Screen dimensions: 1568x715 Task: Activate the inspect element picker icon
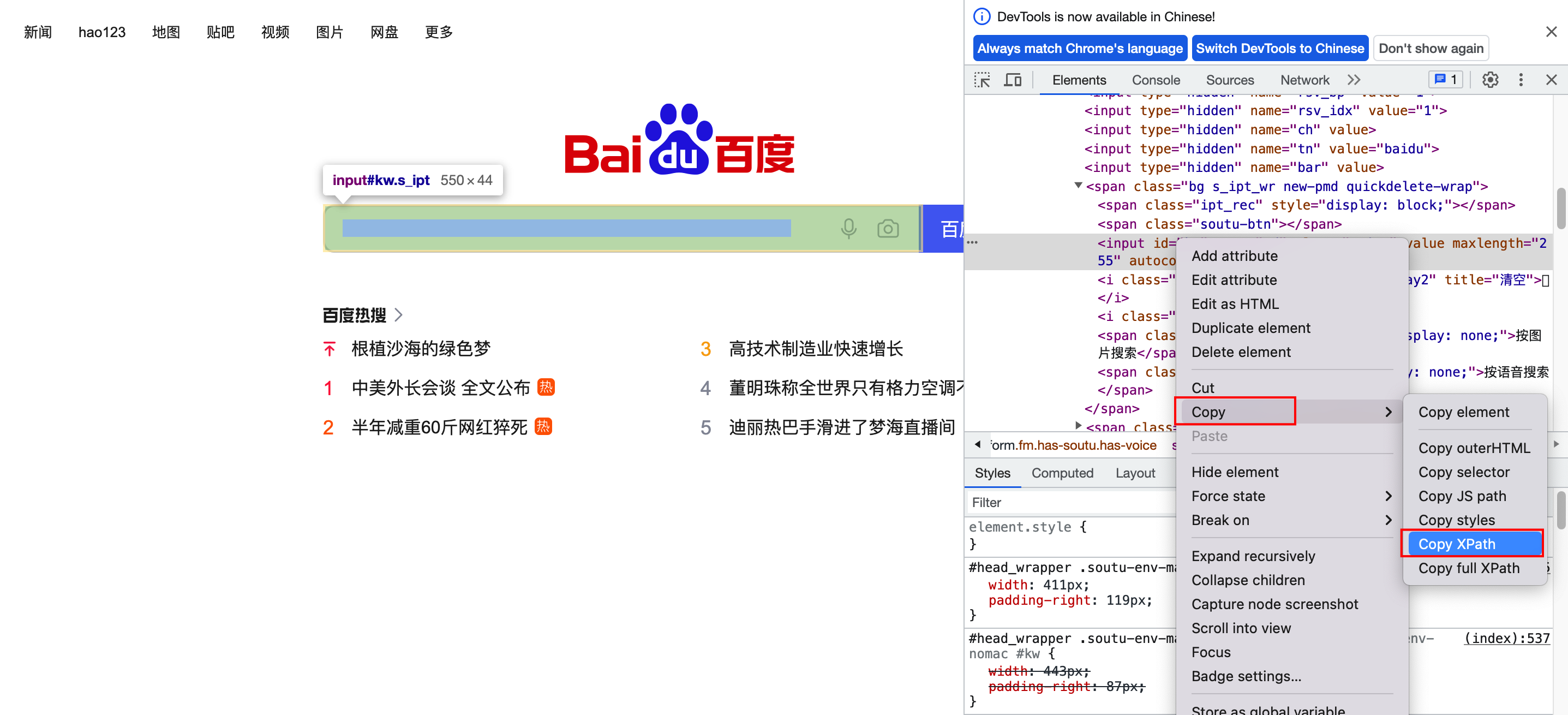981,80
